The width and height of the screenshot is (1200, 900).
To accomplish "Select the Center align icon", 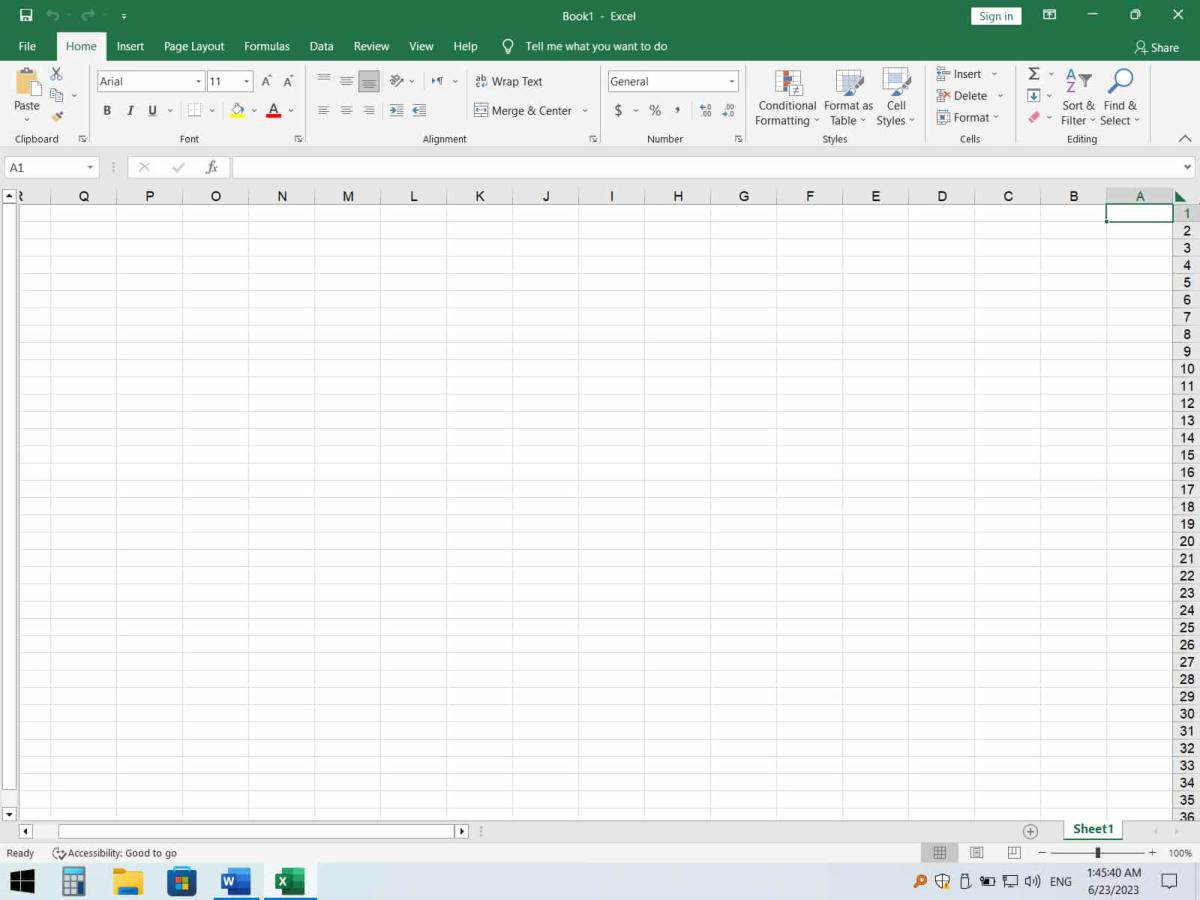I will click(346, 111).
